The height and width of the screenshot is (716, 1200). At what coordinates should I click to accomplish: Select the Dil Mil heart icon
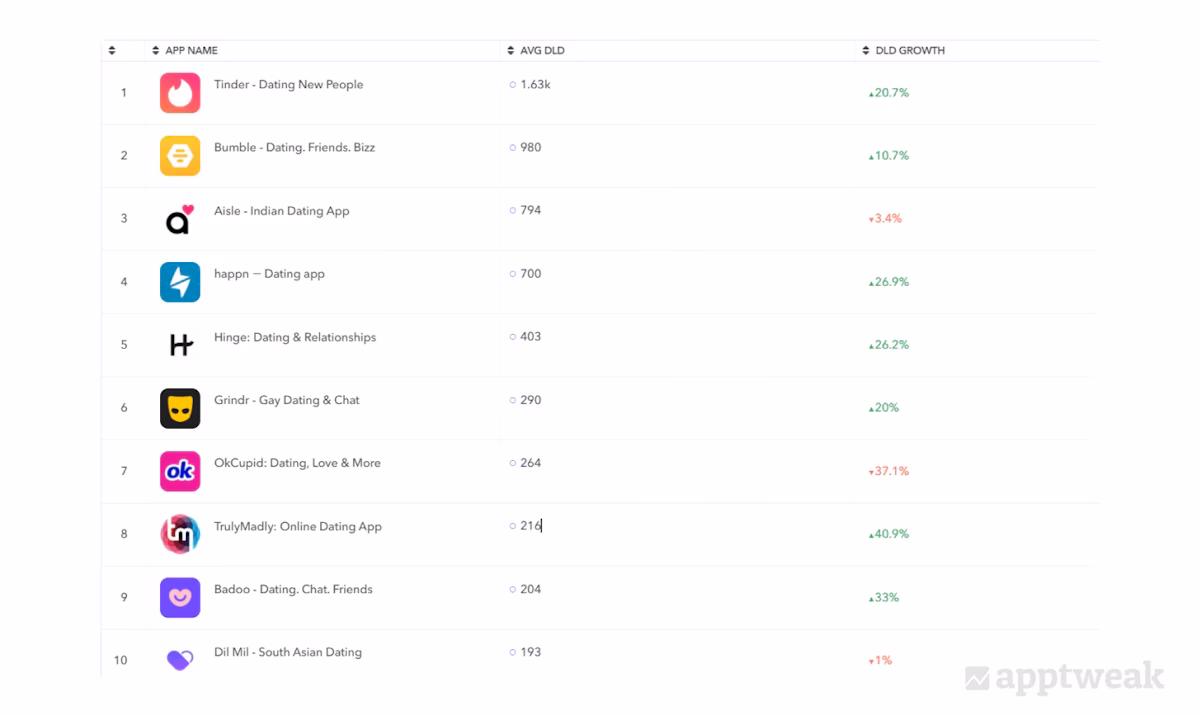[180, 659]
